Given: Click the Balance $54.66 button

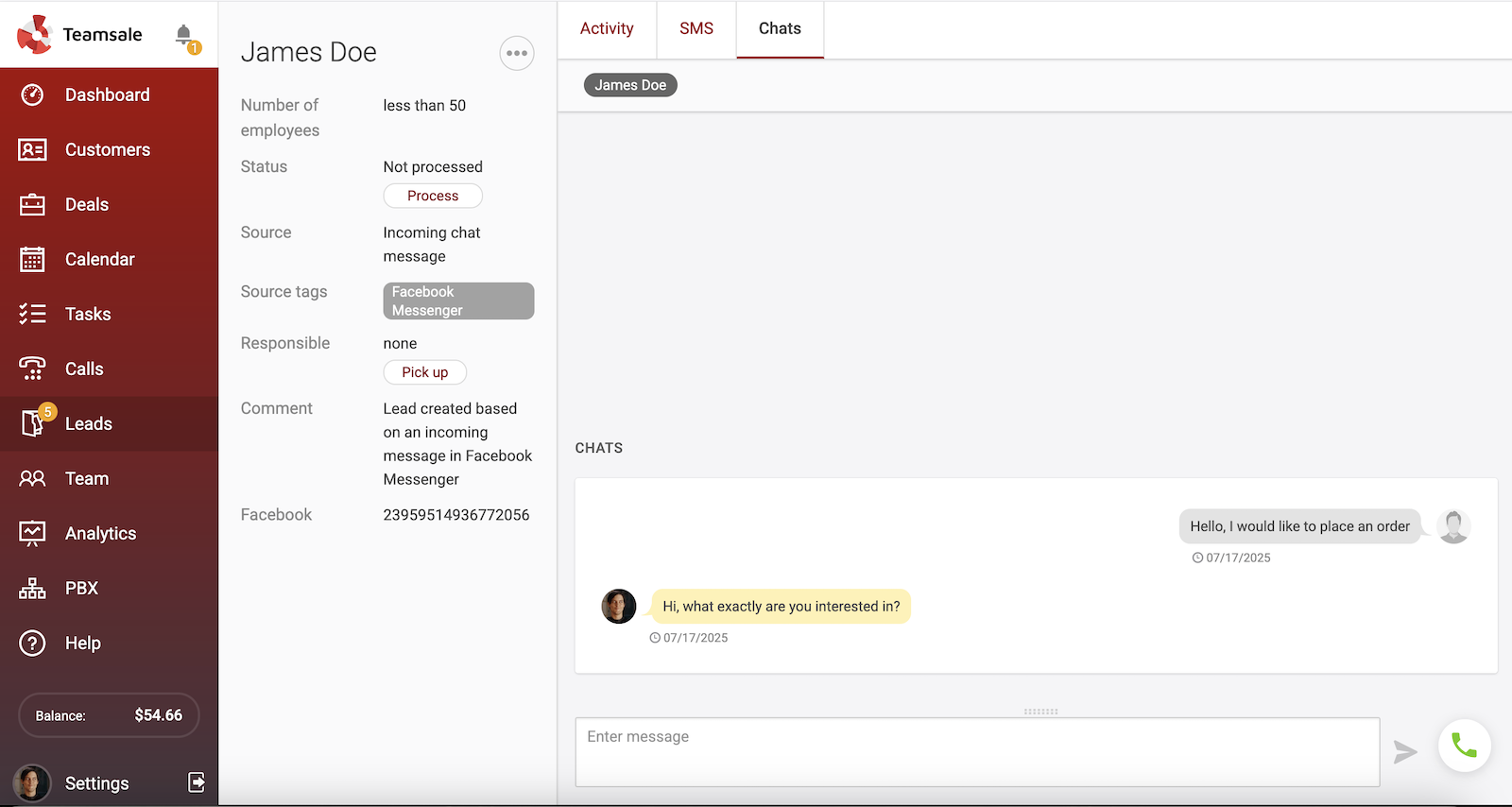Looking at the screenshot, I should [x=109, y=715].
